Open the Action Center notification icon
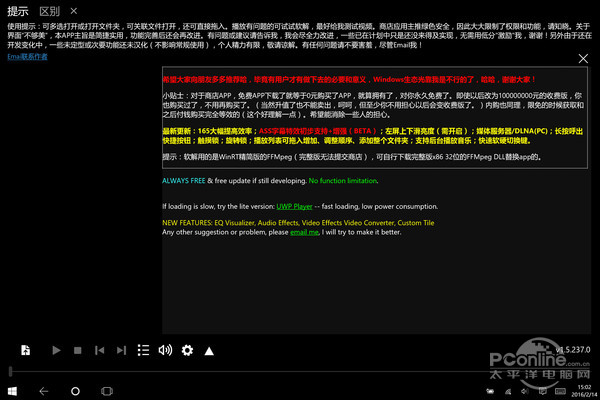 point(543,391)
